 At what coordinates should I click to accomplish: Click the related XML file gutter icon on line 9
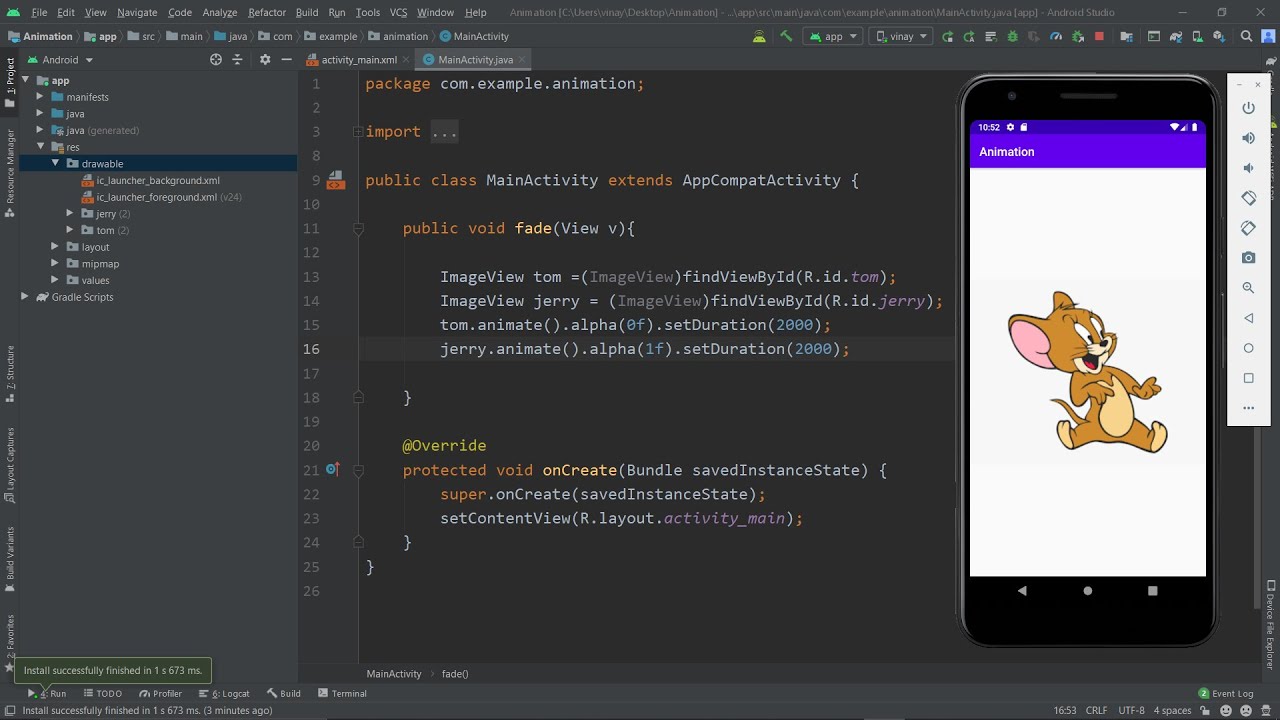click(336, 181)
